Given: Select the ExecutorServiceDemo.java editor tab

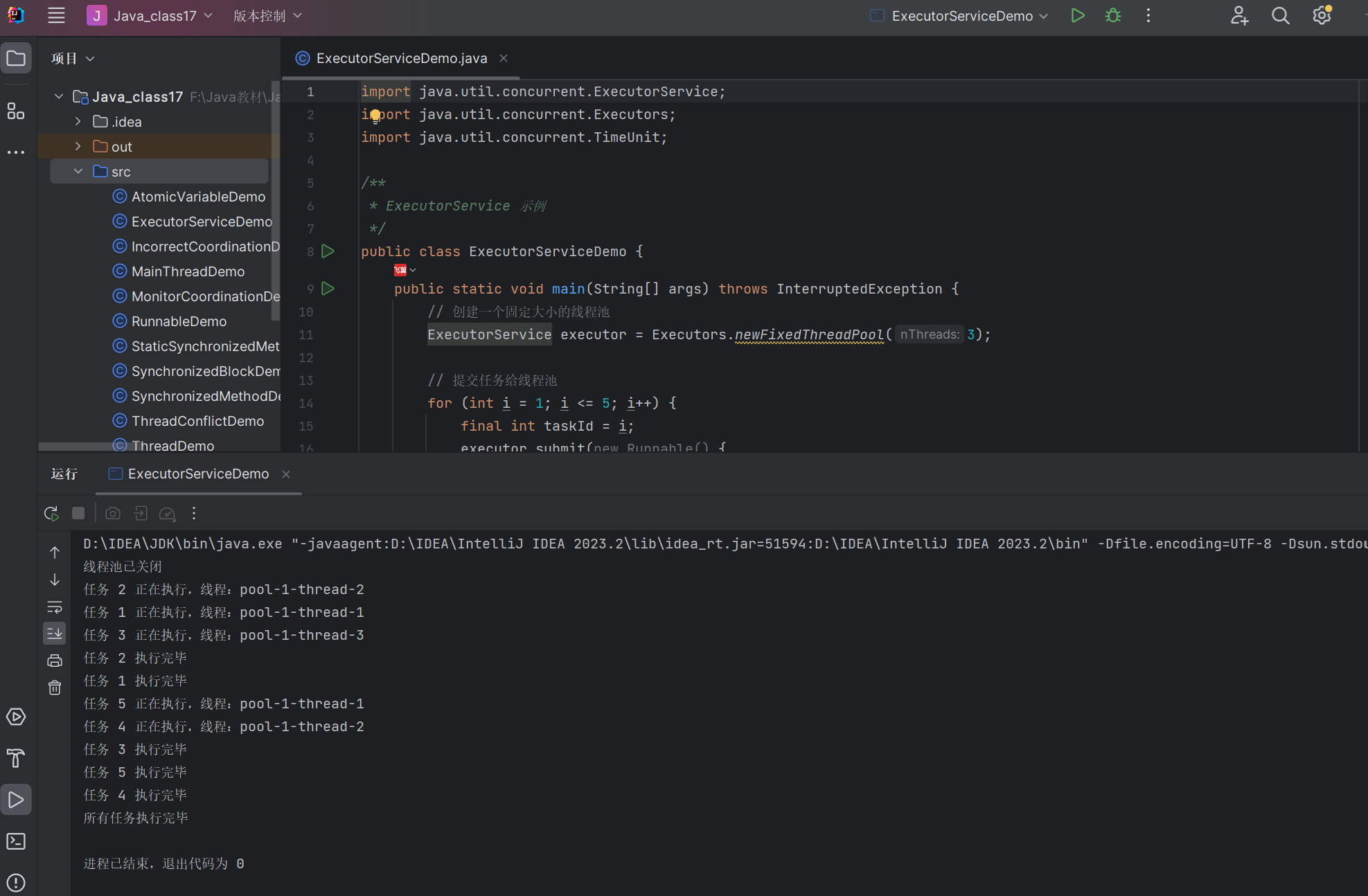Looking at the screenshot, I should (x=401, y=58).
